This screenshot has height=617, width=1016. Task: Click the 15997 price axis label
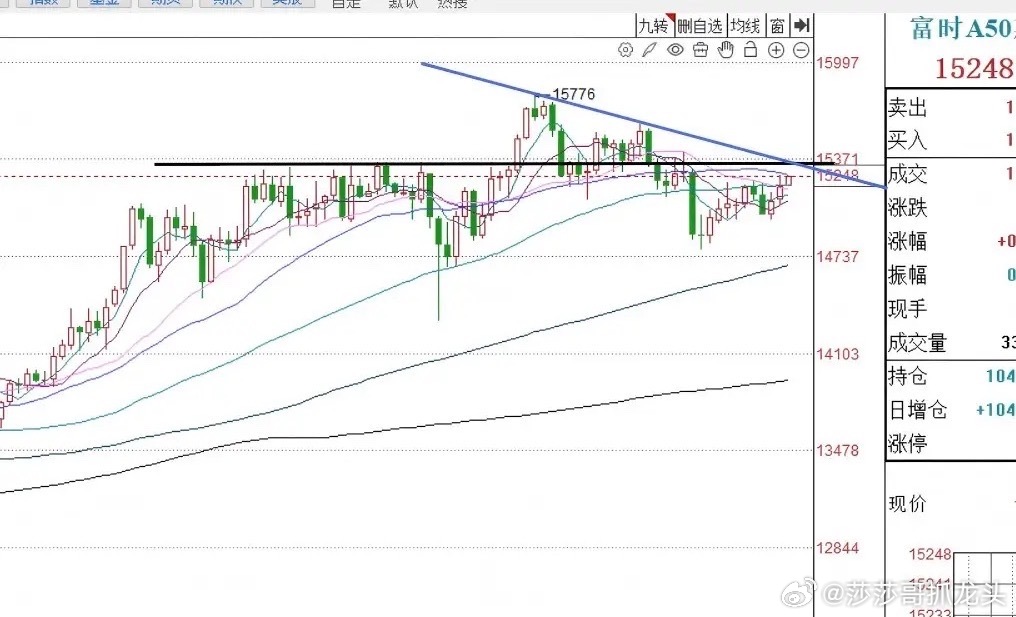click(x=838, y=63)
